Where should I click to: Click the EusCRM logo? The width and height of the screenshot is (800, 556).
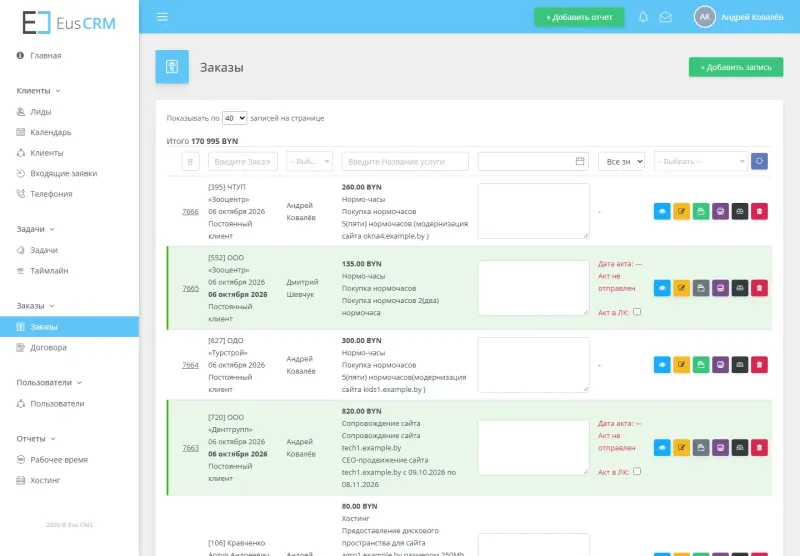pos(69,23)
